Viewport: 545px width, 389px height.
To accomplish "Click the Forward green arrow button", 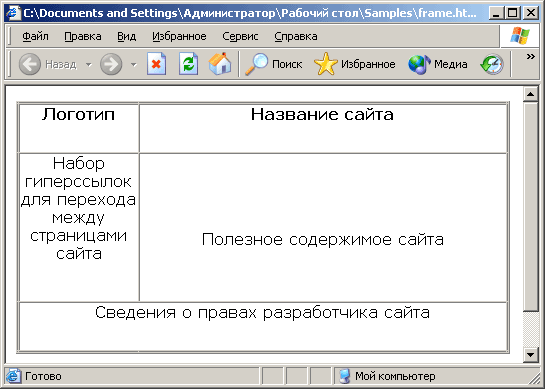I will 111,64.
